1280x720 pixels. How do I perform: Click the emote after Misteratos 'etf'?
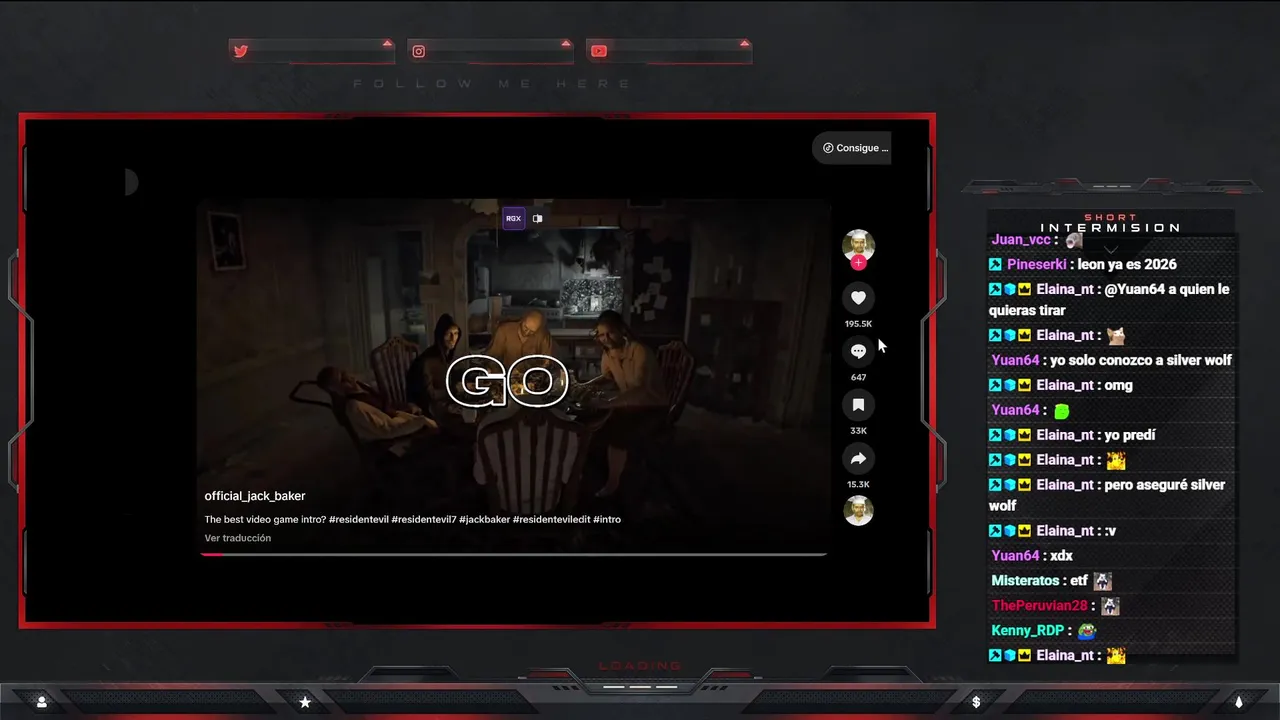pos(1102,581)
